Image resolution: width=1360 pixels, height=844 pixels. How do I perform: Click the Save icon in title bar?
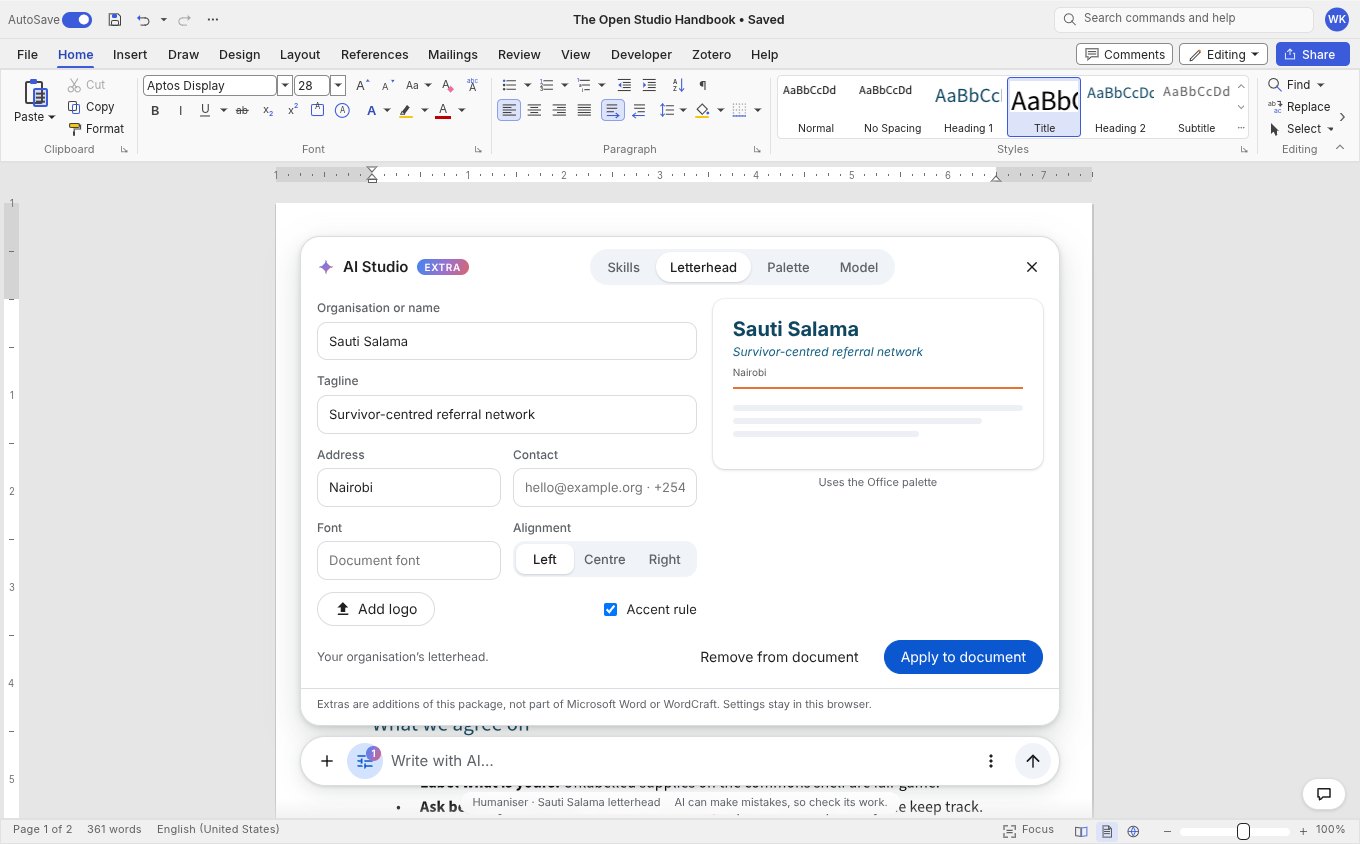click(x=115, y=20)
